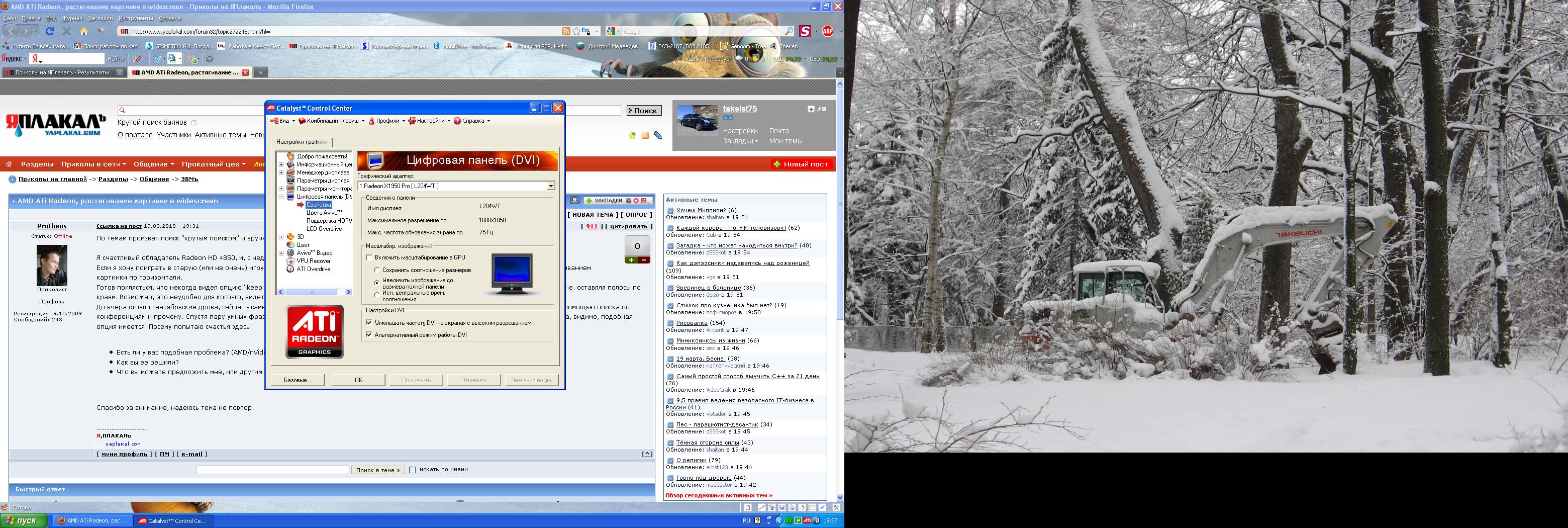Expand 'Параметры монитора' tree node
The width and height of the screenshot is (1568, 528).
281,189
